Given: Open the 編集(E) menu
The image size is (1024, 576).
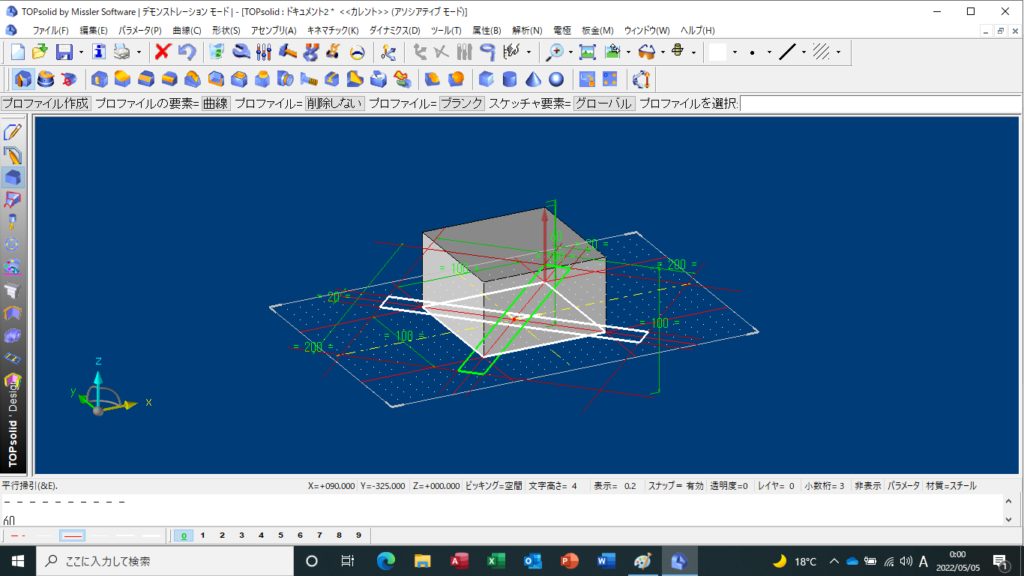Looking at the screenshot, I should click(93, 31).
